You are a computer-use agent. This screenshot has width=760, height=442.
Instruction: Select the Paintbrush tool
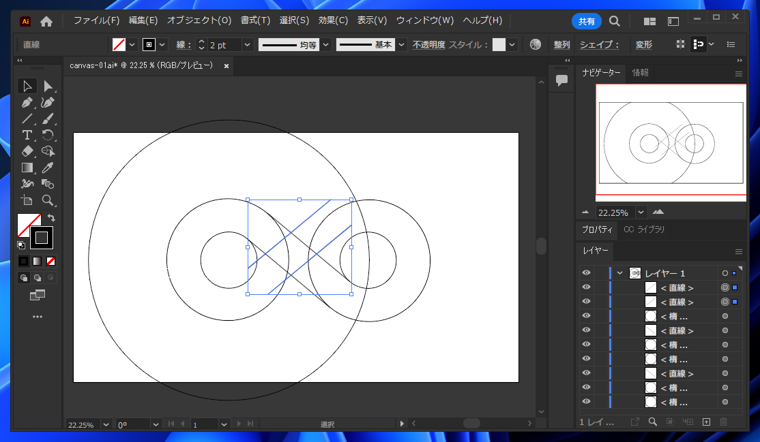click(x=48, y=119)
